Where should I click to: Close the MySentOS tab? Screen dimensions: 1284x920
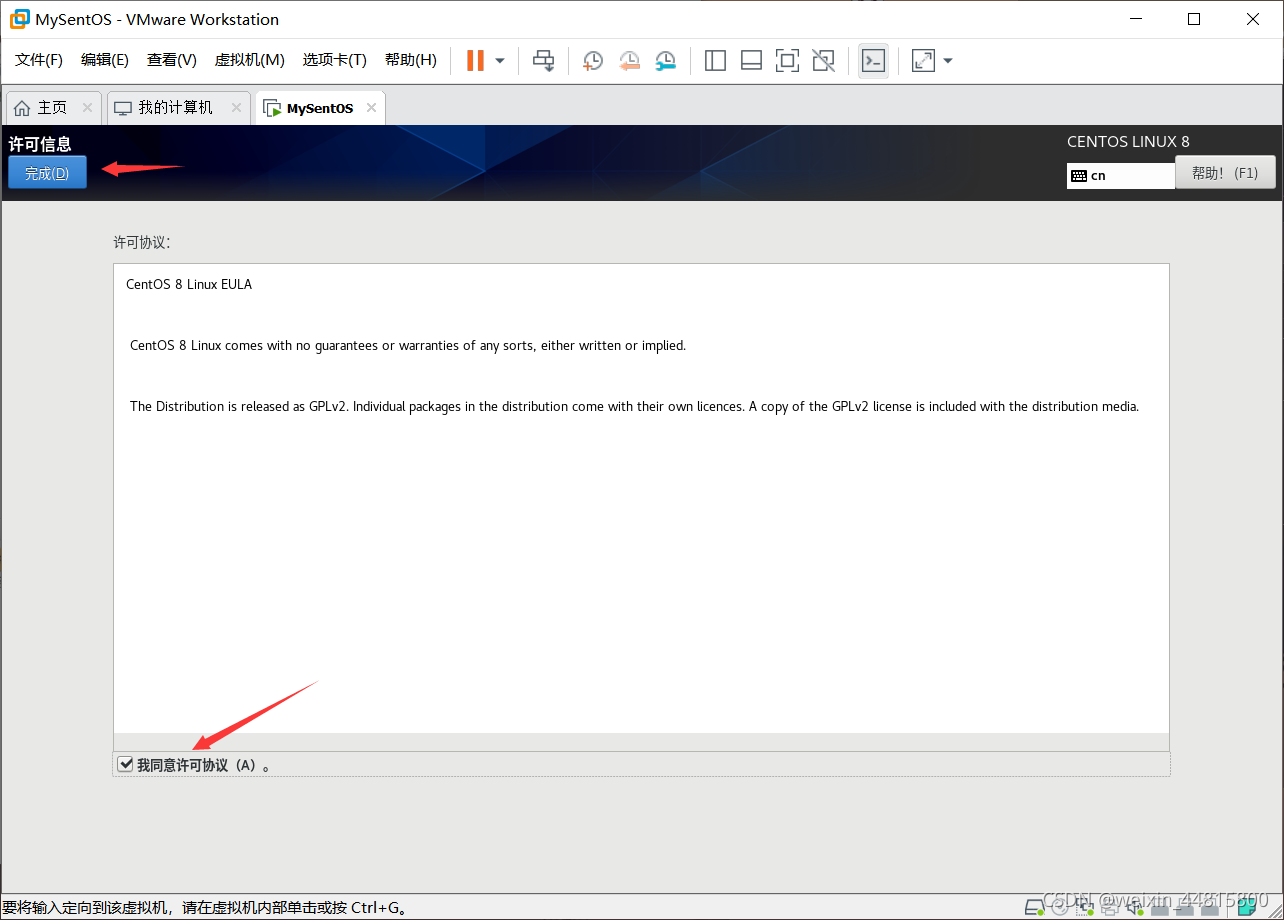click(x=371, y=108)
